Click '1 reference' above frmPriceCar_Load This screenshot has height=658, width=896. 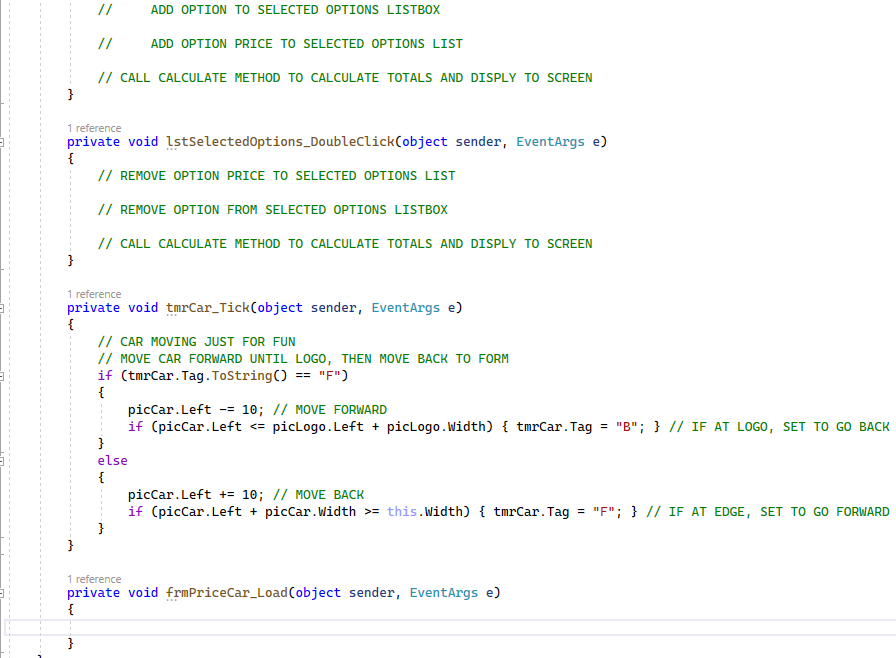click(94, 578)
